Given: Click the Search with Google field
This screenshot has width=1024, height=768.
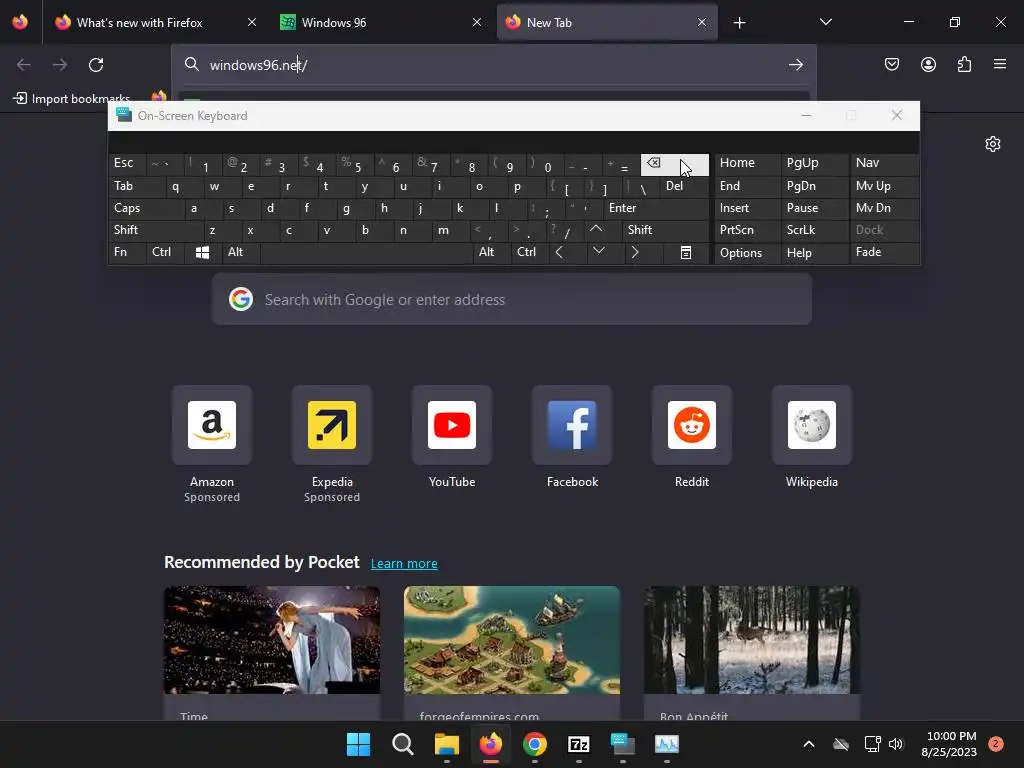Looking at the screenshot, I should point(511,300).
